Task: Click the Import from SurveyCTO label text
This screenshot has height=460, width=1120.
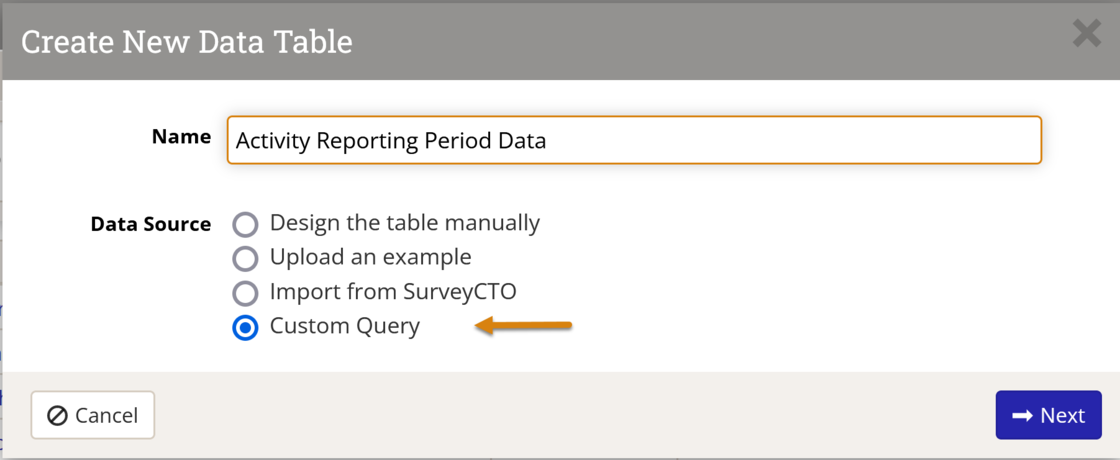Action: tap(393, 292)
